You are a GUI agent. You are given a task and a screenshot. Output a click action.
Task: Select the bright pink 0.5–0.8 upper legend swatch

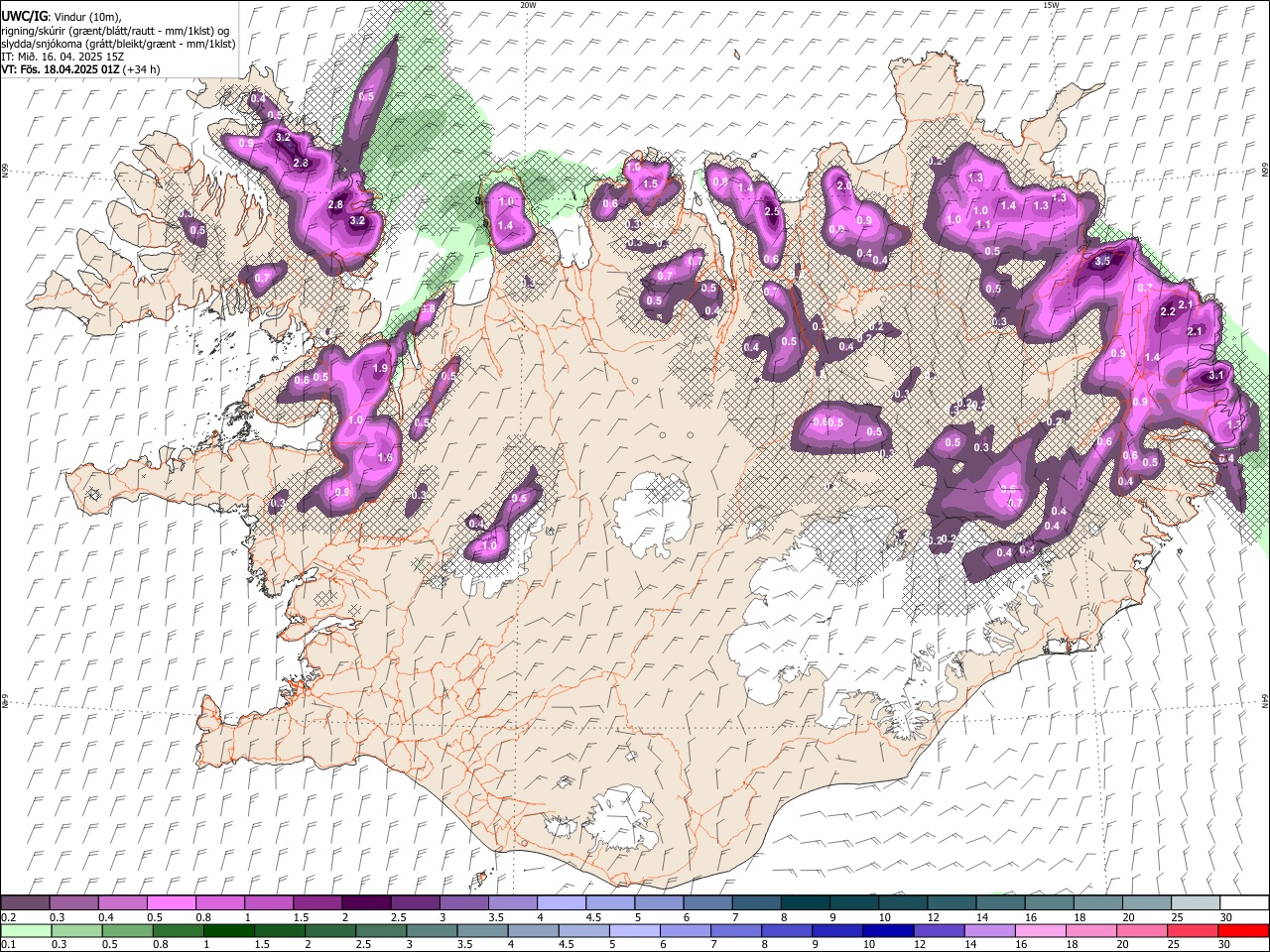coord(171,902)
